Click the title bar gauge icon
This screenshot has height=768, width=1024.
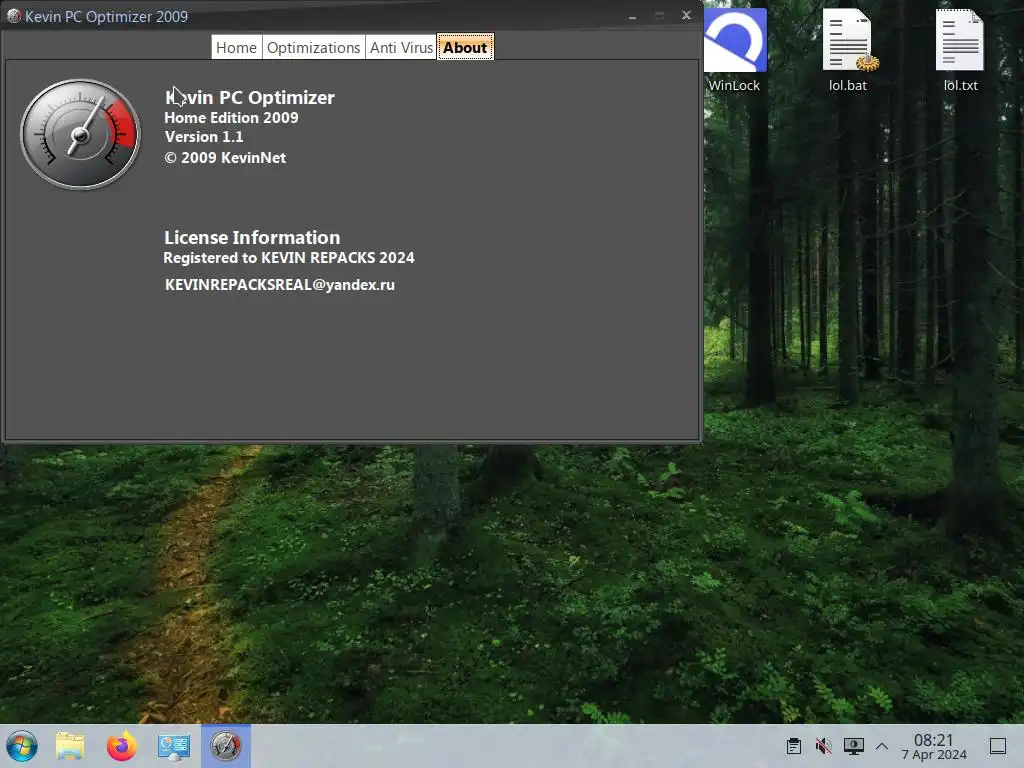(14, 16)
